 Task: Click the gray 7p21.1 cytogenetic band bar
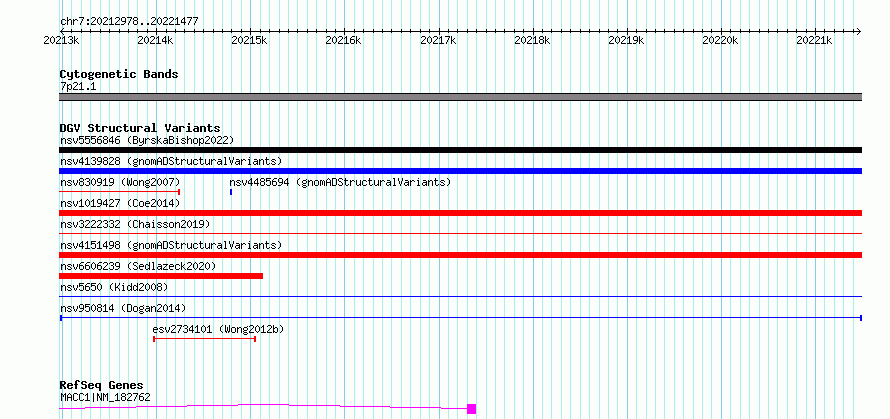460,97
